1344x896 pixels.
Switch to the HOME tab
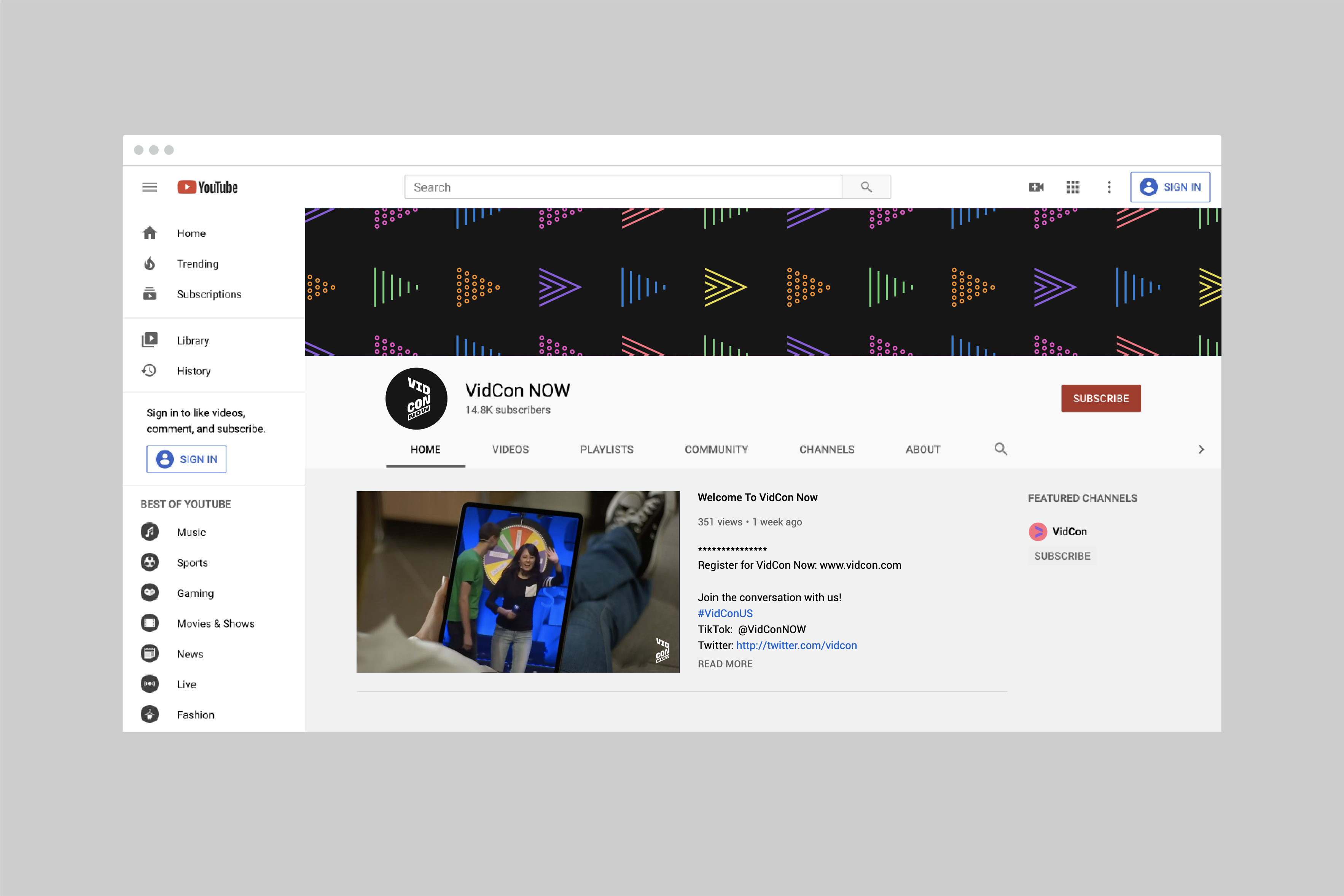425,450
